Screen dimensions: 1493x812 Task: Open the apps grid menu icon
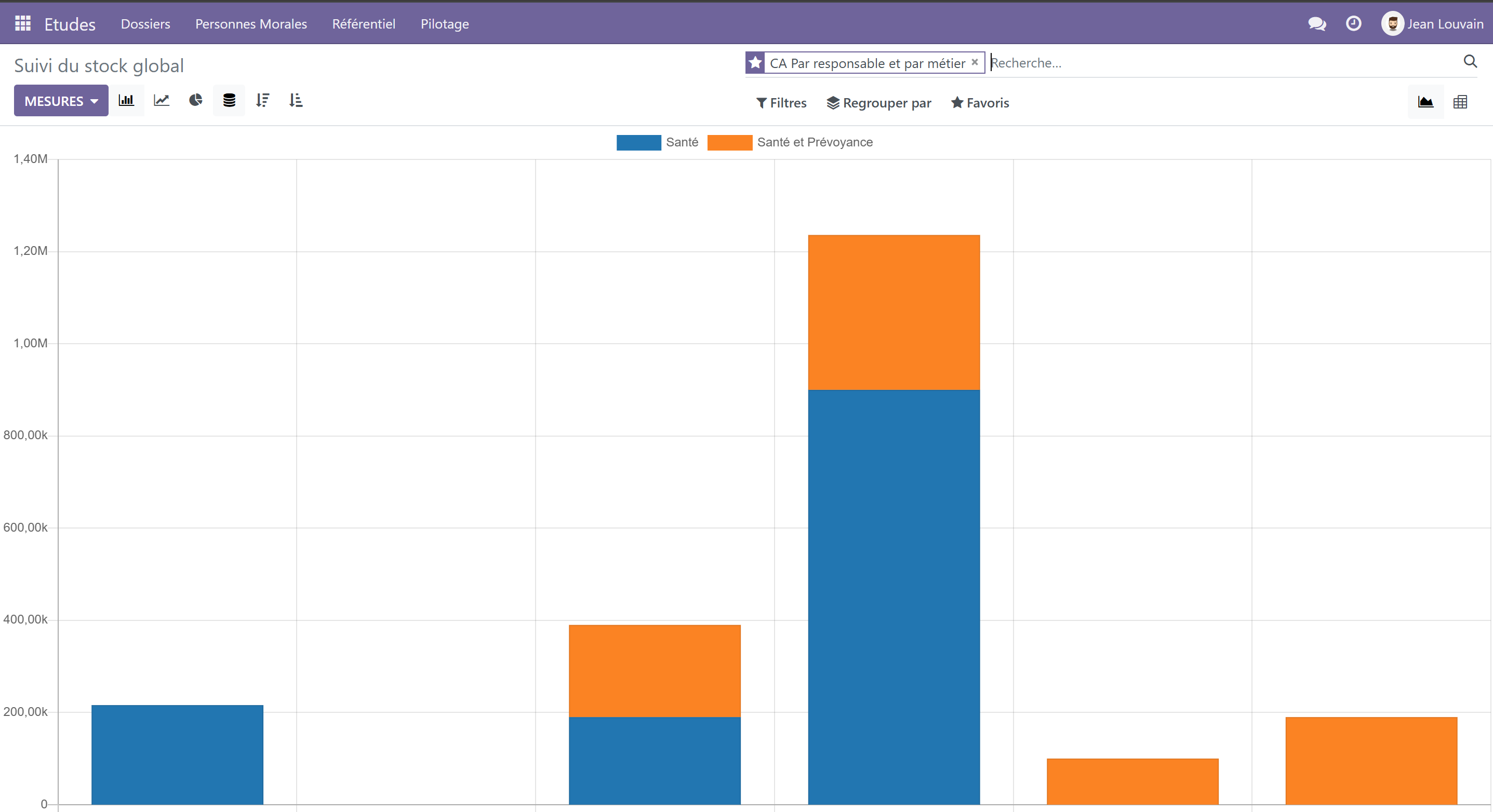coord(23,23)
